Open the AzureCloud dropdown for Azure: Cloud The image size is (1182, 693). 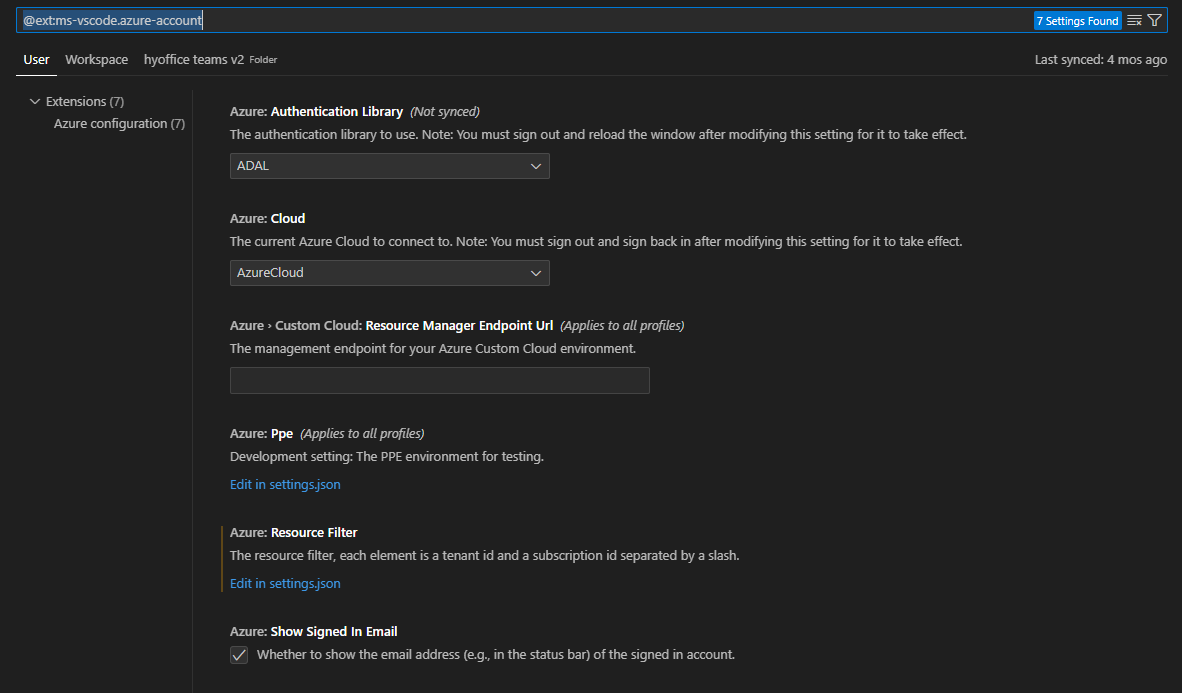[389, 272]
